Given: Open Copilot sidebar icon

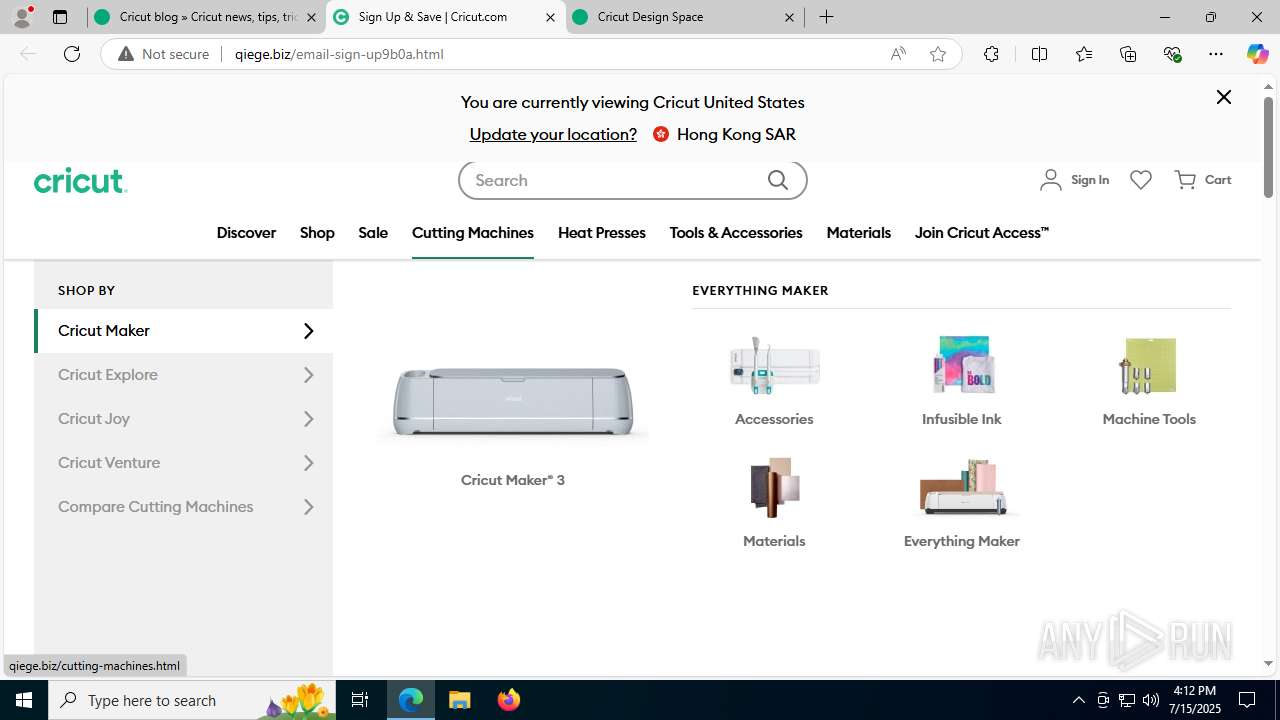Looking at the screenshot, I should click(x=1257, y=54).
